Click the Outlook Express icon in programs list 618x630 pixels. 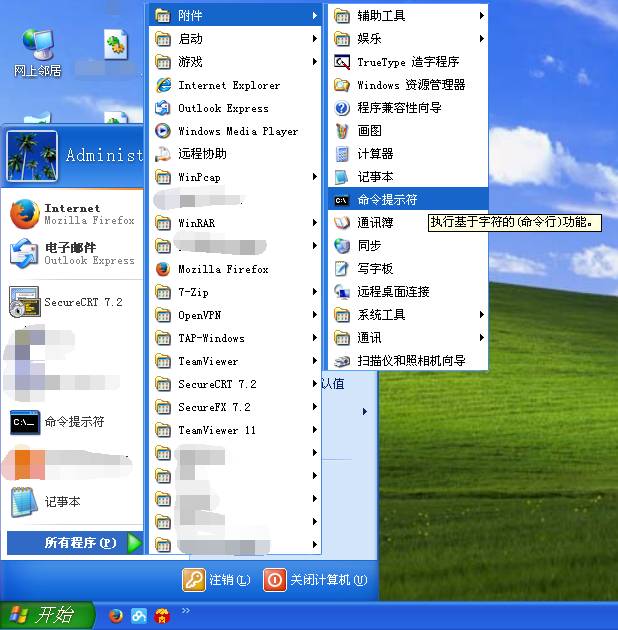tap(163, 108)
